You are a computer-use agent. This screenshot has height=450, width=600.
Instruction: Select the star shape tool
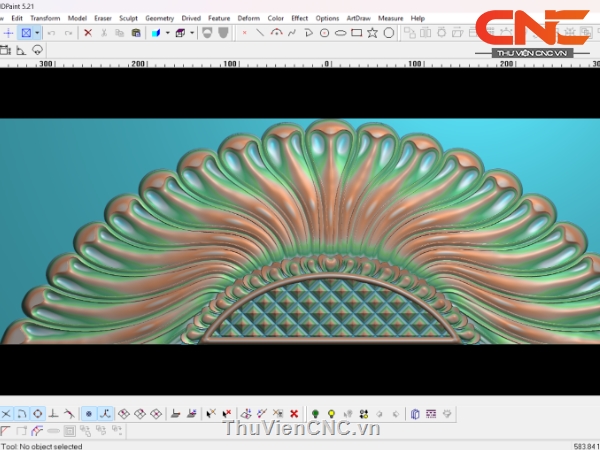pyautogui.click(x=372, y=33)
